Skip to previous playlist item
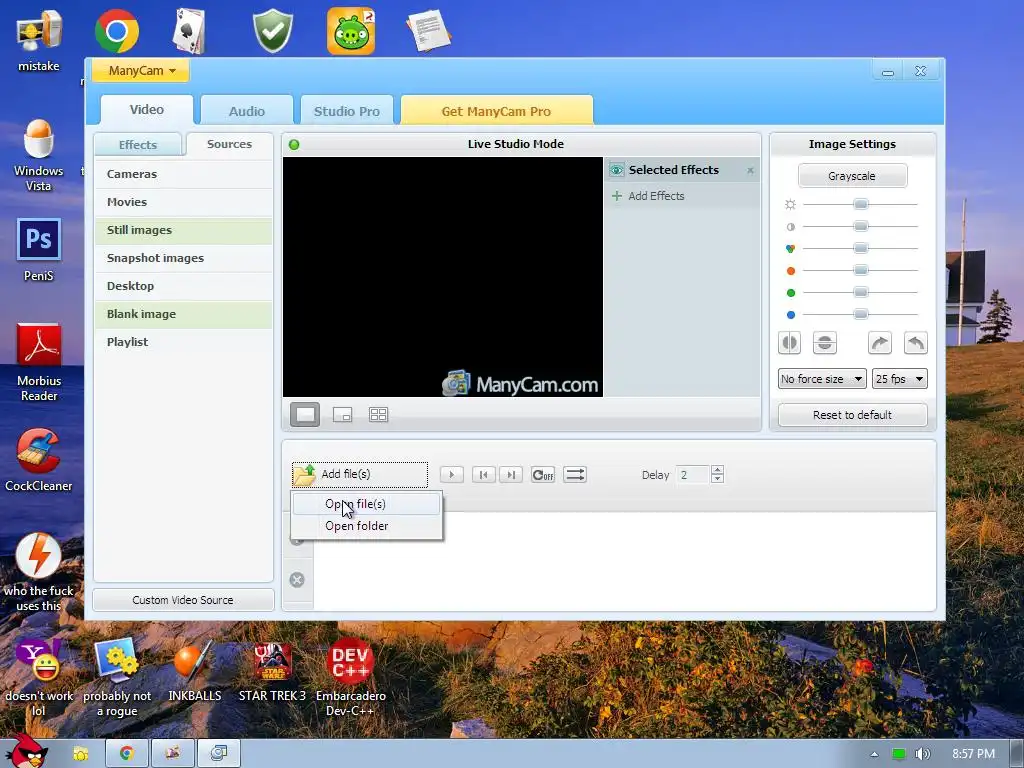The width and height of the screenshot is (1024, 768). pos(483,475)
